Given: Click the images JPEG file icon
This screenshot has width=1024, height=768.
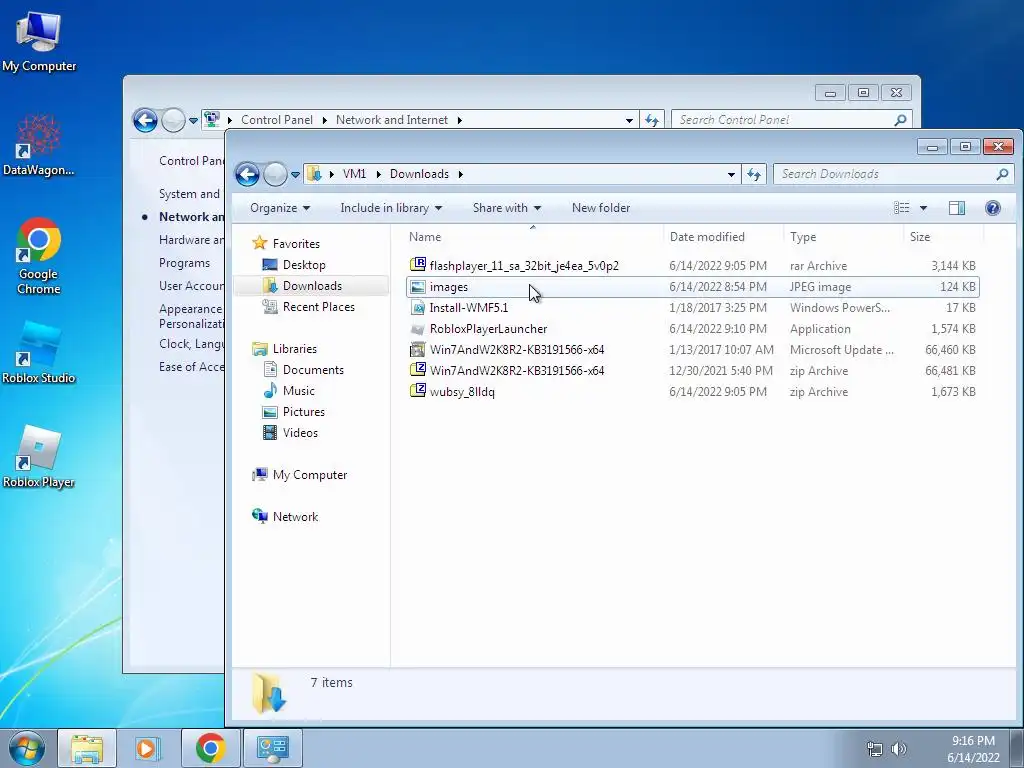Looking at the screenshot, I should click(x=418, y=287).
